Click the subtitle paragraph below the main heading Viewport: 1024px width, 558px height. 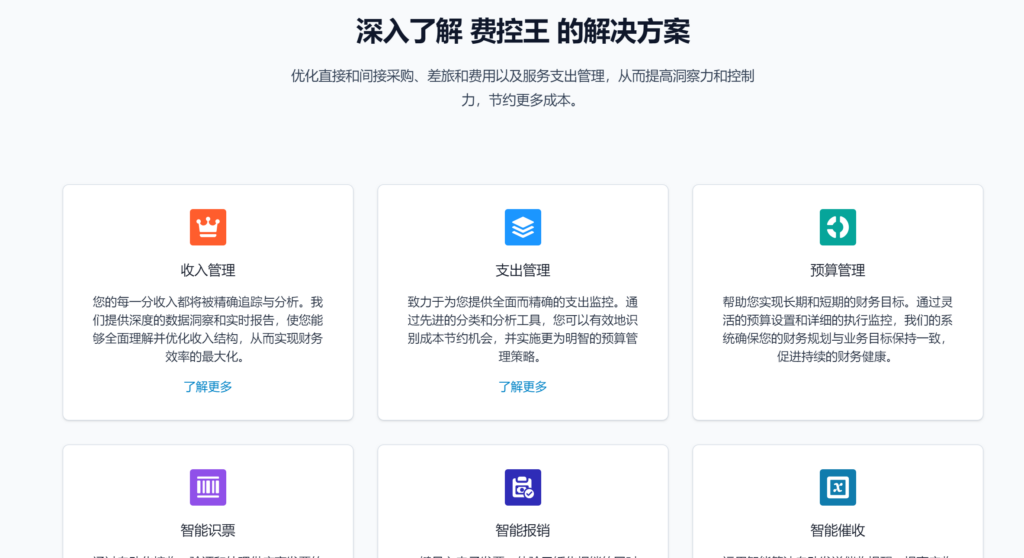tap(522, 88)
